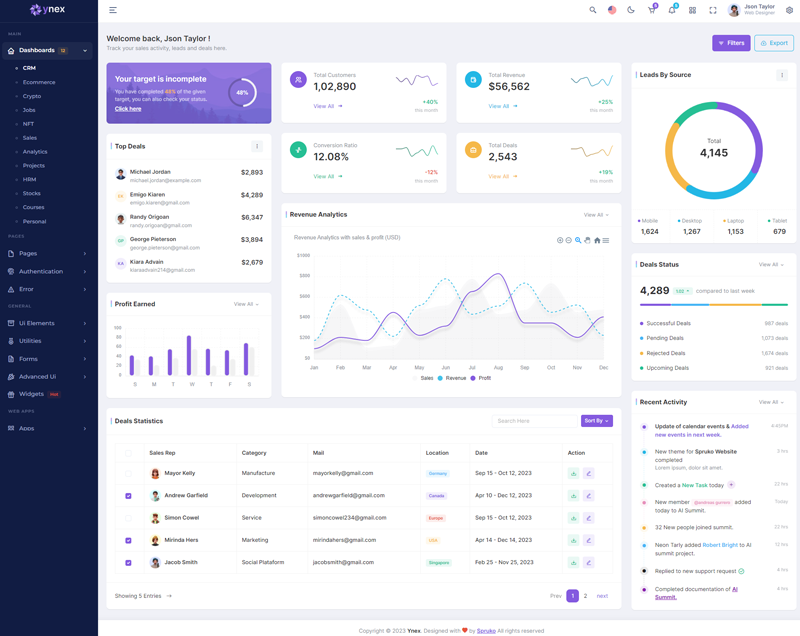The width and height of the screenshot is (800, 636).
Task: Click the chart home reset icon
Action: 597,240
